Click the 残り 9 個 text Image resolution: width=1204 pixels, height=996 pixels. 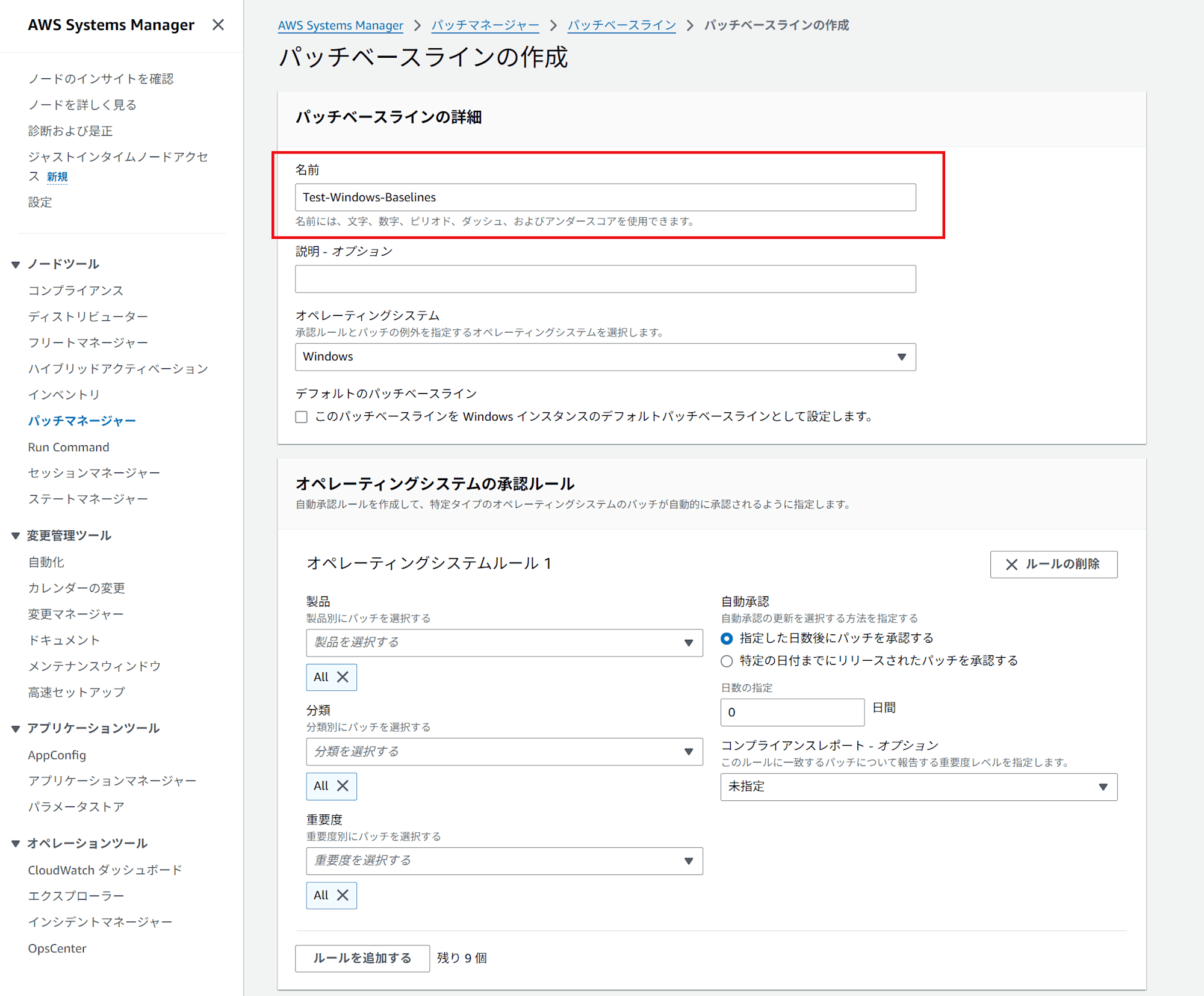(462, 958)
